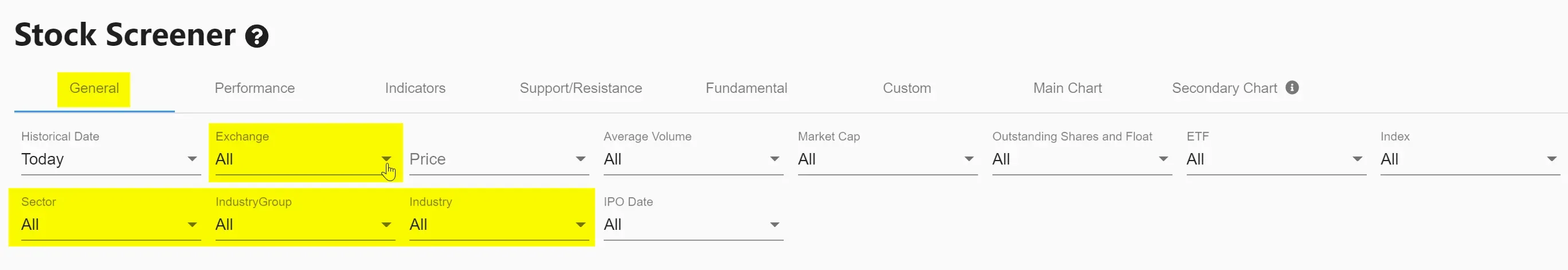Open the Main Chart tab
Image resolution: width=1568 pixels, height=270 pixels.
[x=1067, y=88]
